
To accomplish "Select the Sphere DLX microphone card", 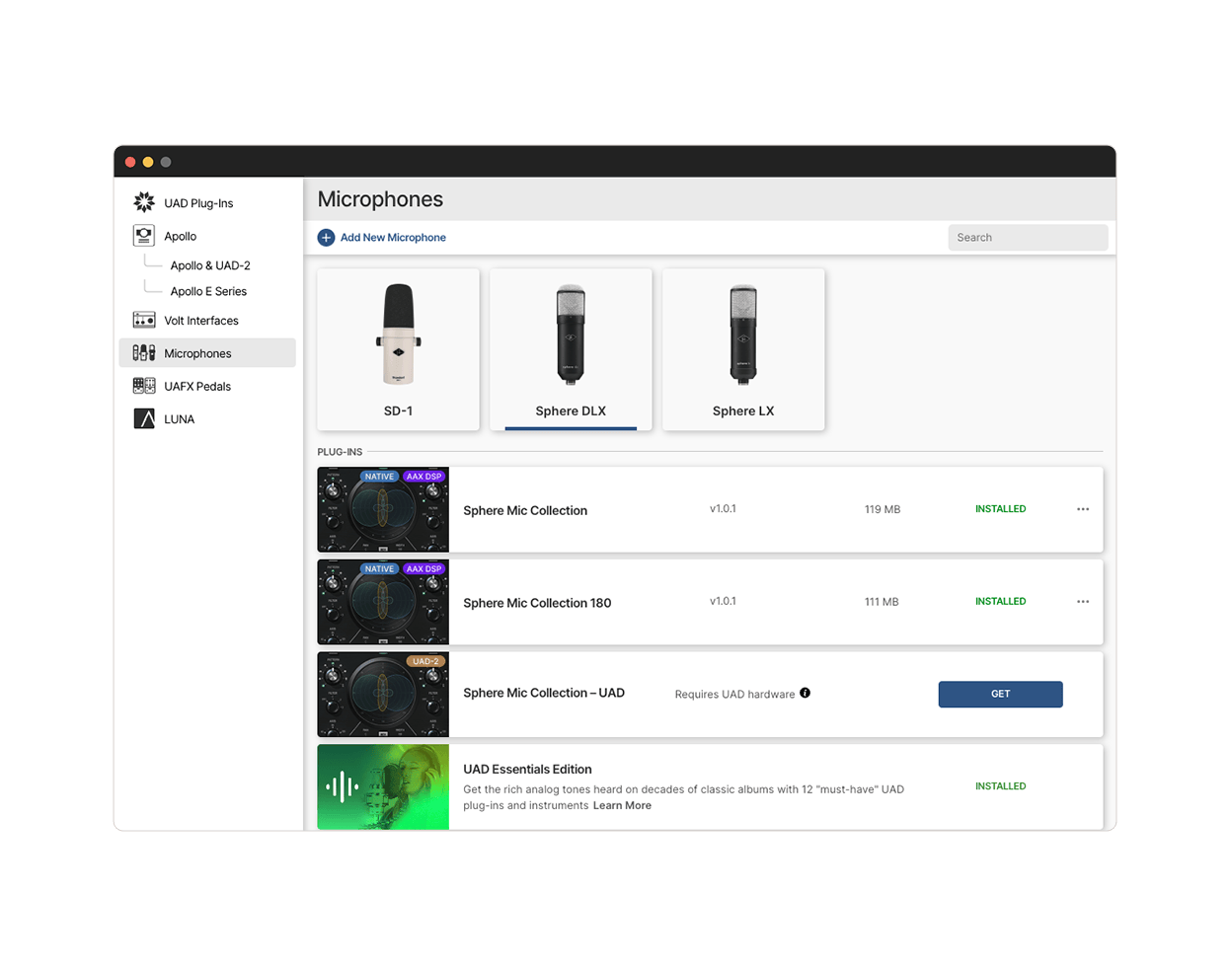I will pos(571,349).
